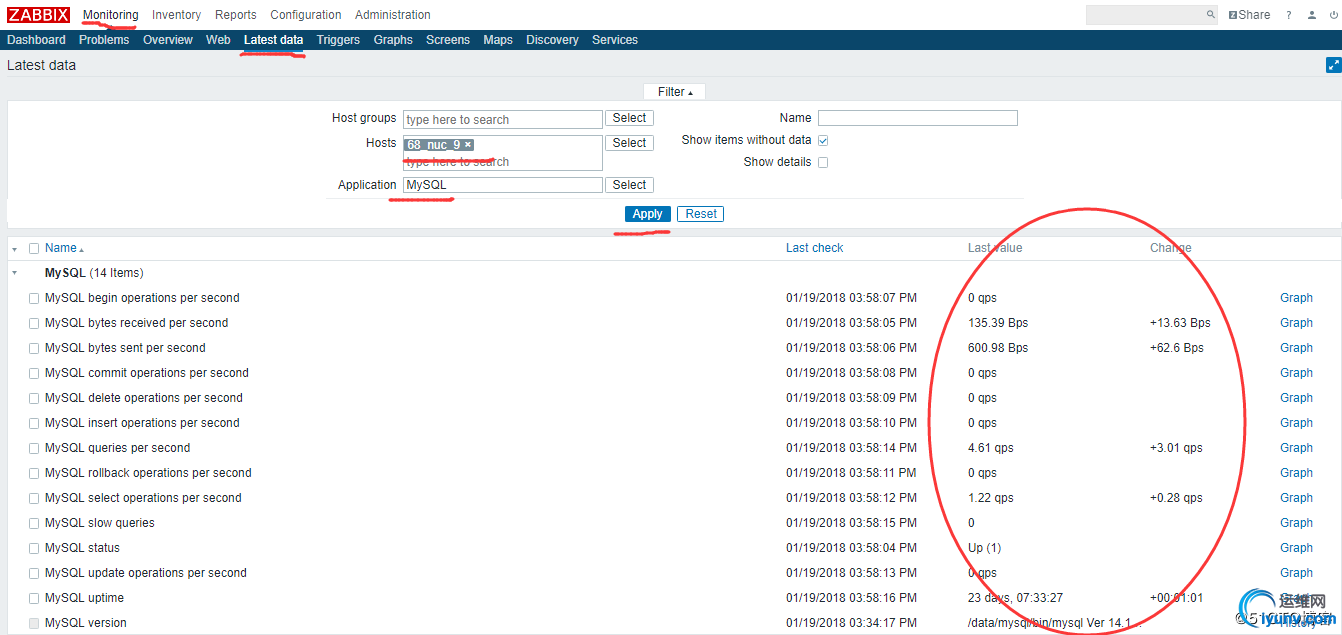Remove the 68_nuc_9 host tag

coord(468,144)
